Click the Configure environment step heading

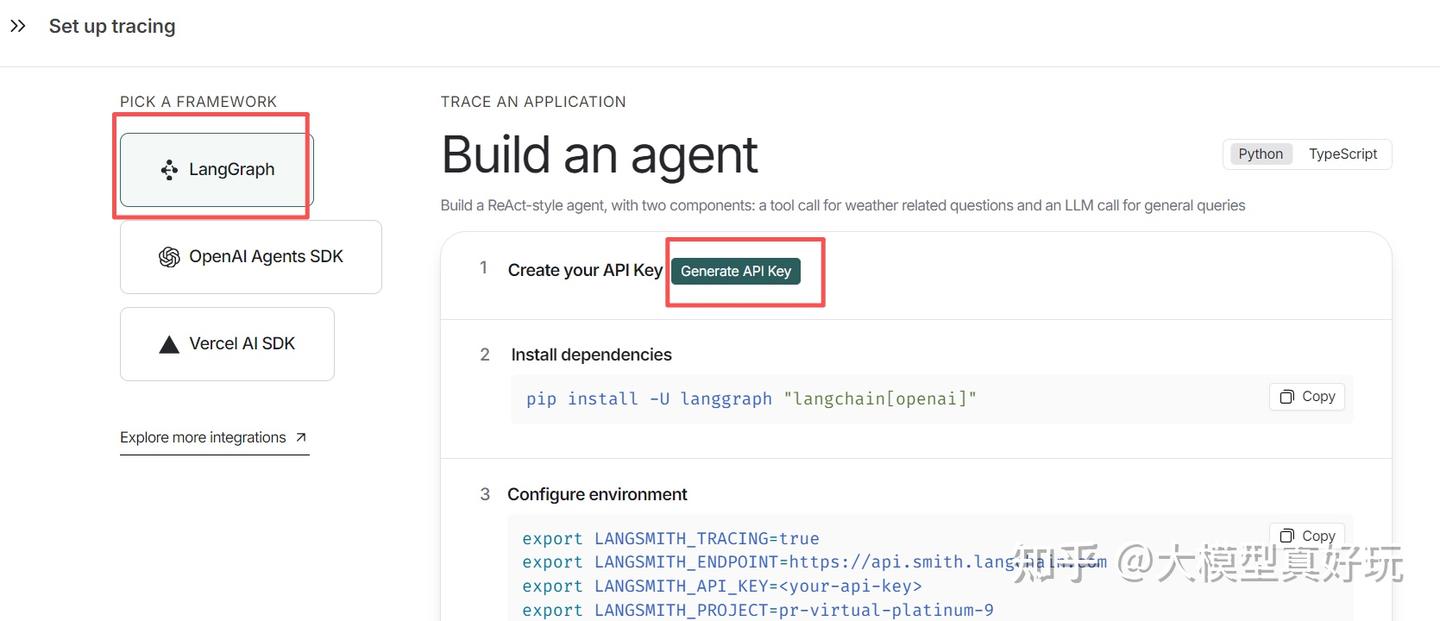(x=597, y=493)
